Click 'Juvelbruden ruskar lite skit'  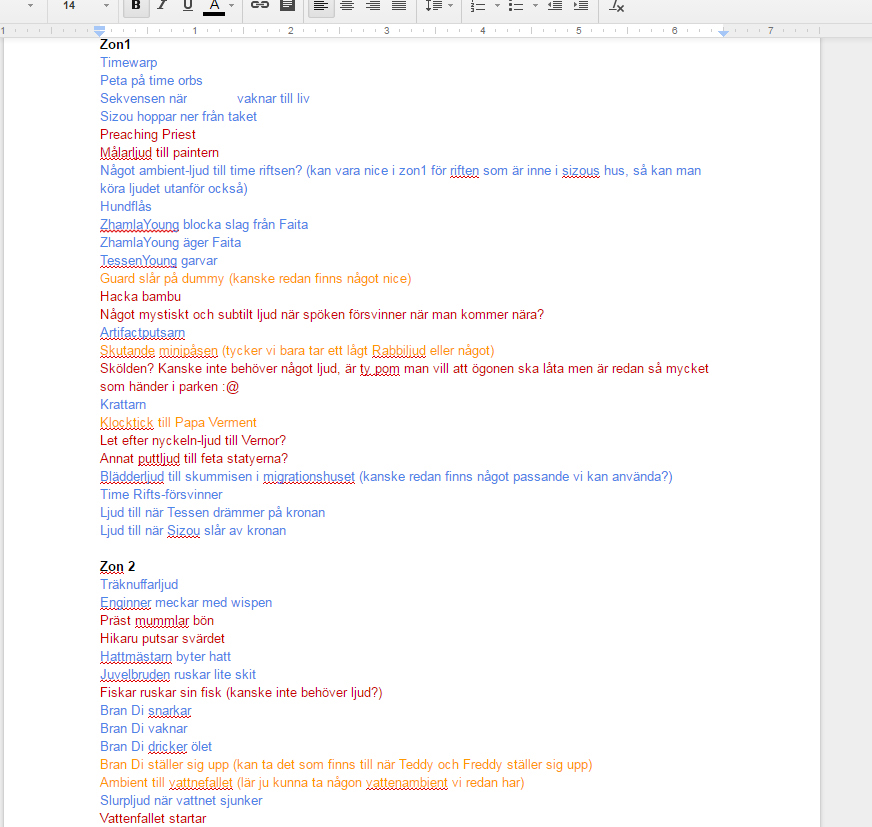pos(178,675)
